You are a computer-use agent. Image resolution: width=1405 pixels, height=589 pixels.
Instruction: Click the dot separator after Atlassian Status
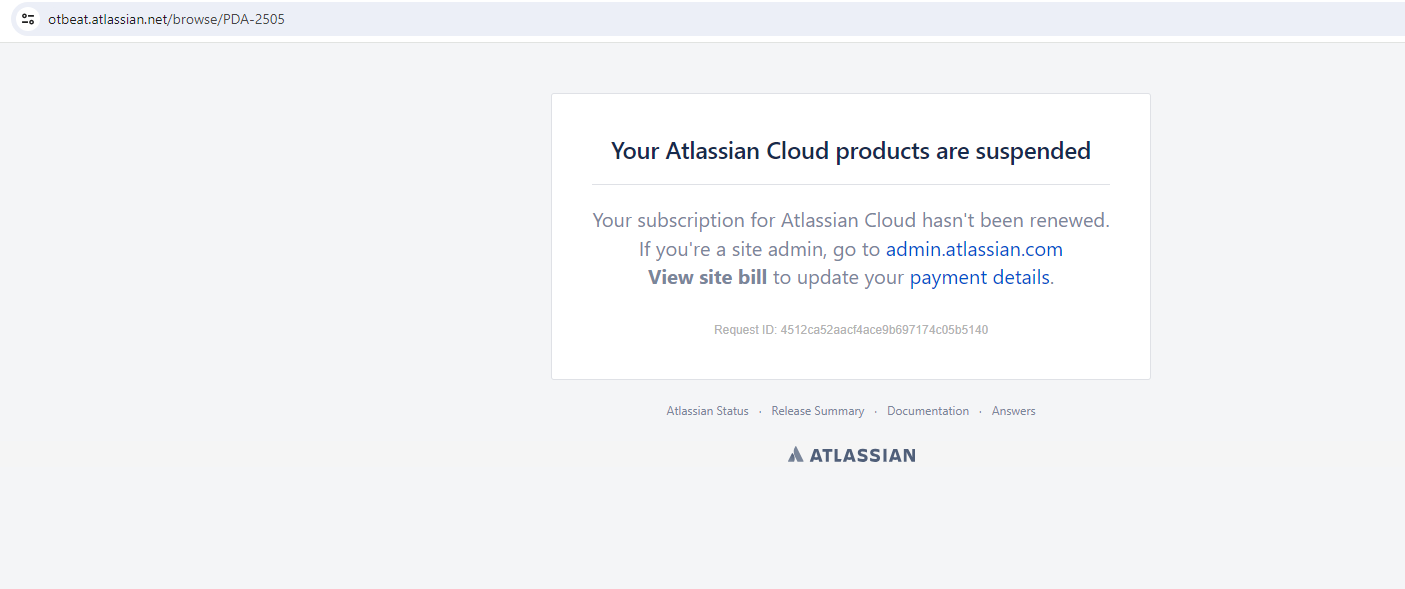tap(760, 411)
